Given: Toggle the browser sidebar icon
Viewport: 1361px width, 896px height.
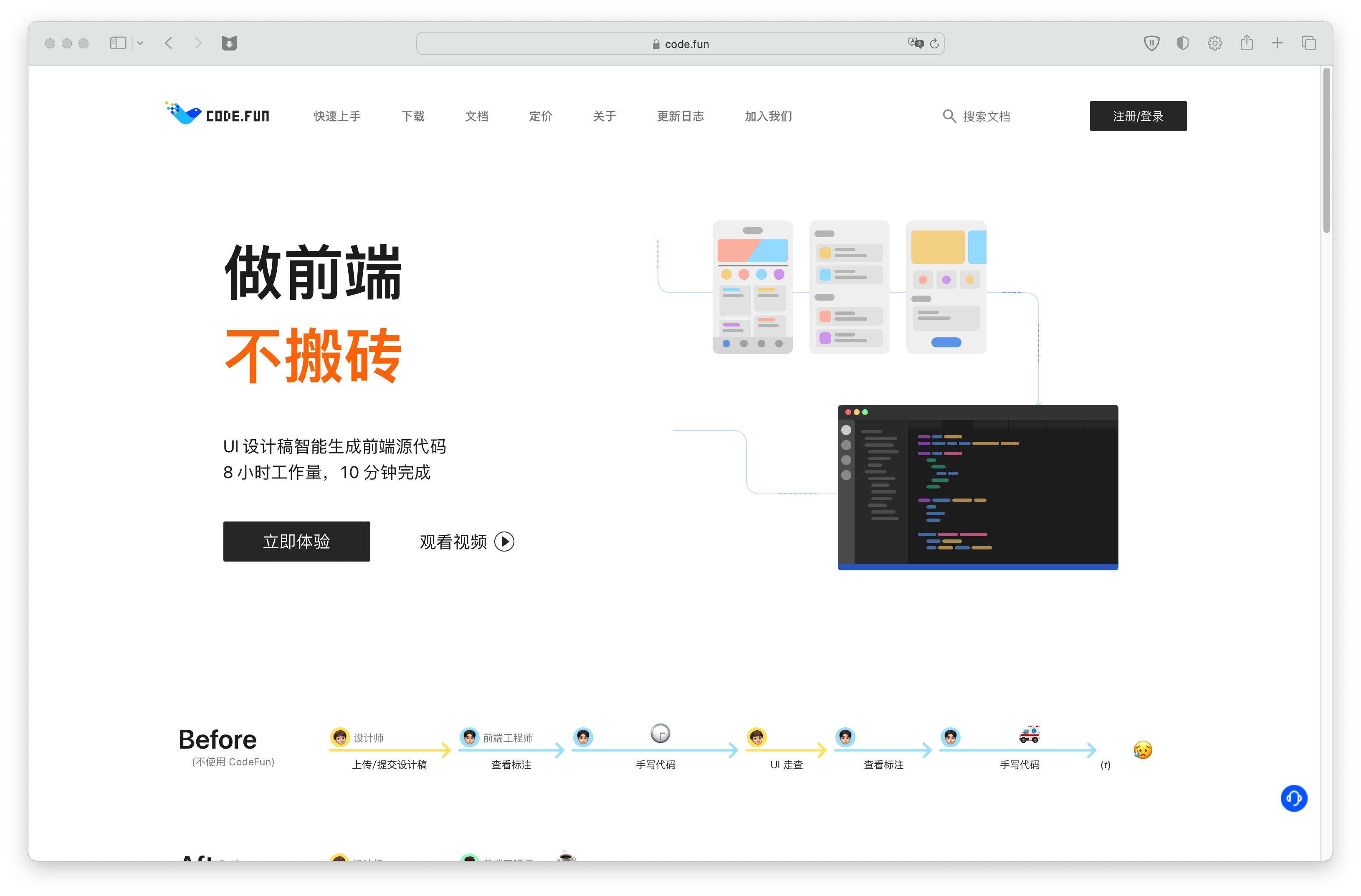Looking at the screenshot, I should tap(118, 43).
